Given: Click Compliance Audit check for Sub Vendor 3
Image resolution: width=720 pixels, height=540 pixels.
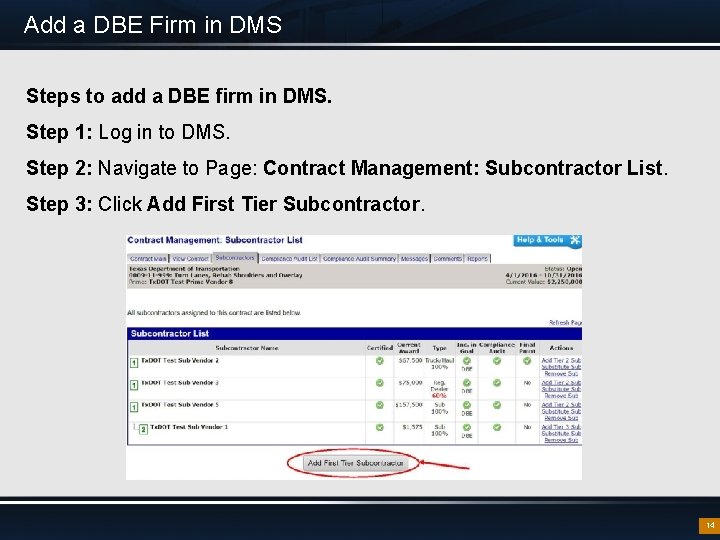Looking at the screenshot, I should click(497, 382).
